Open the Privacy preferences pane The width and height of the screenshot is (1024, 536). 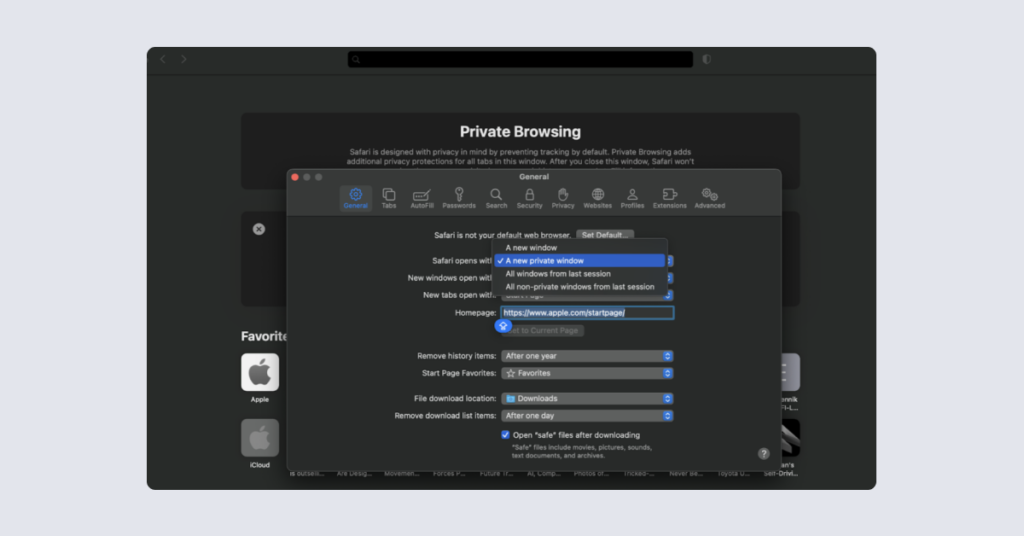(563, 198)
